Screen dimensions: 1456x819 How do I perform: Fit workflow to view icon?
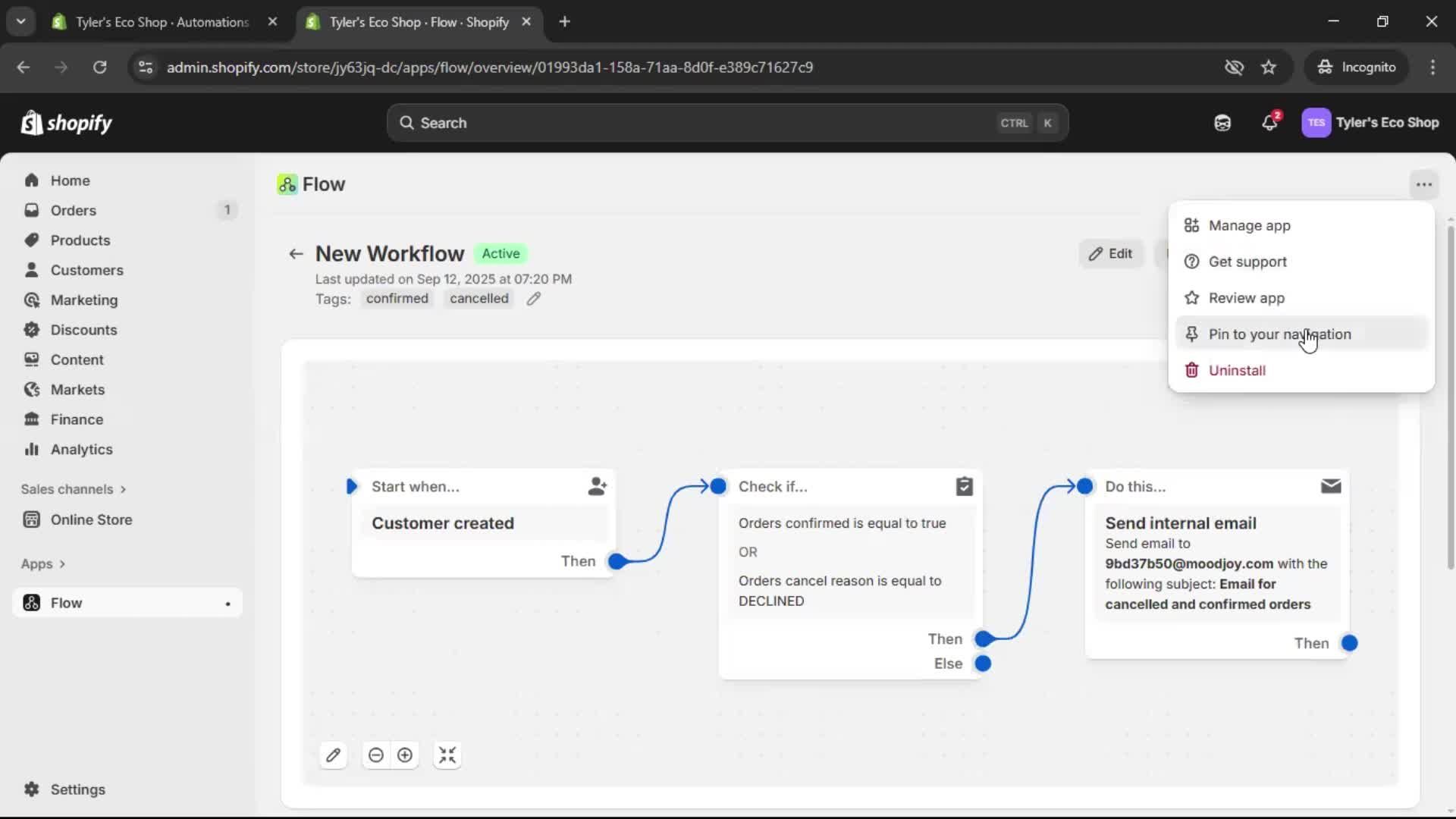(447, 755)
